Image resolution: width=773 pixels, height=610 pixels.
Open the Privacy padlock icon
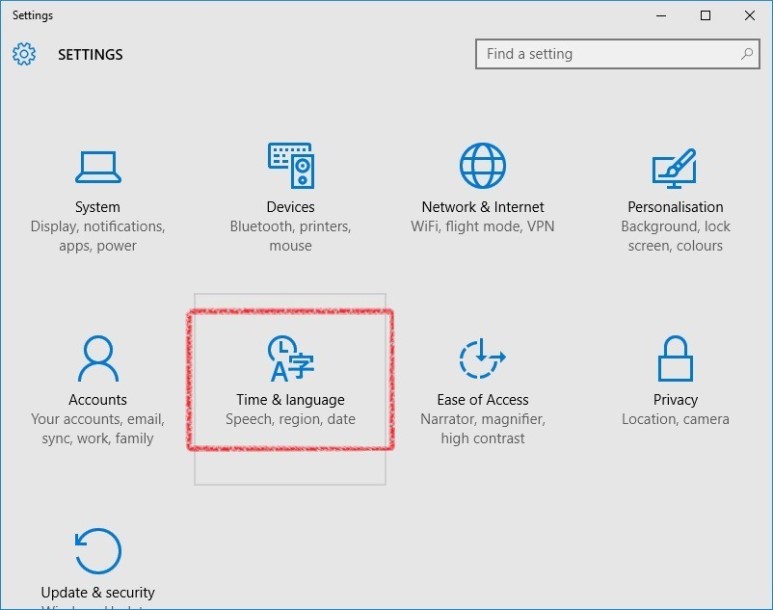point(675,359)
